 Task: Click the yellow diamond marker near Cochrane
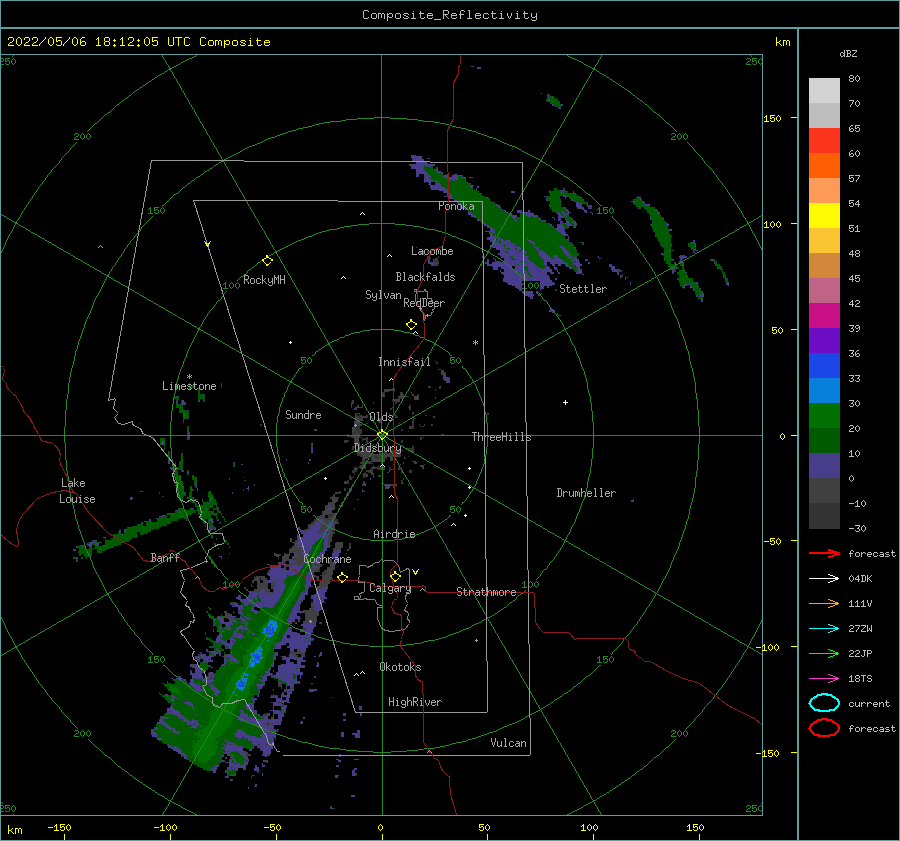[343, 577]
